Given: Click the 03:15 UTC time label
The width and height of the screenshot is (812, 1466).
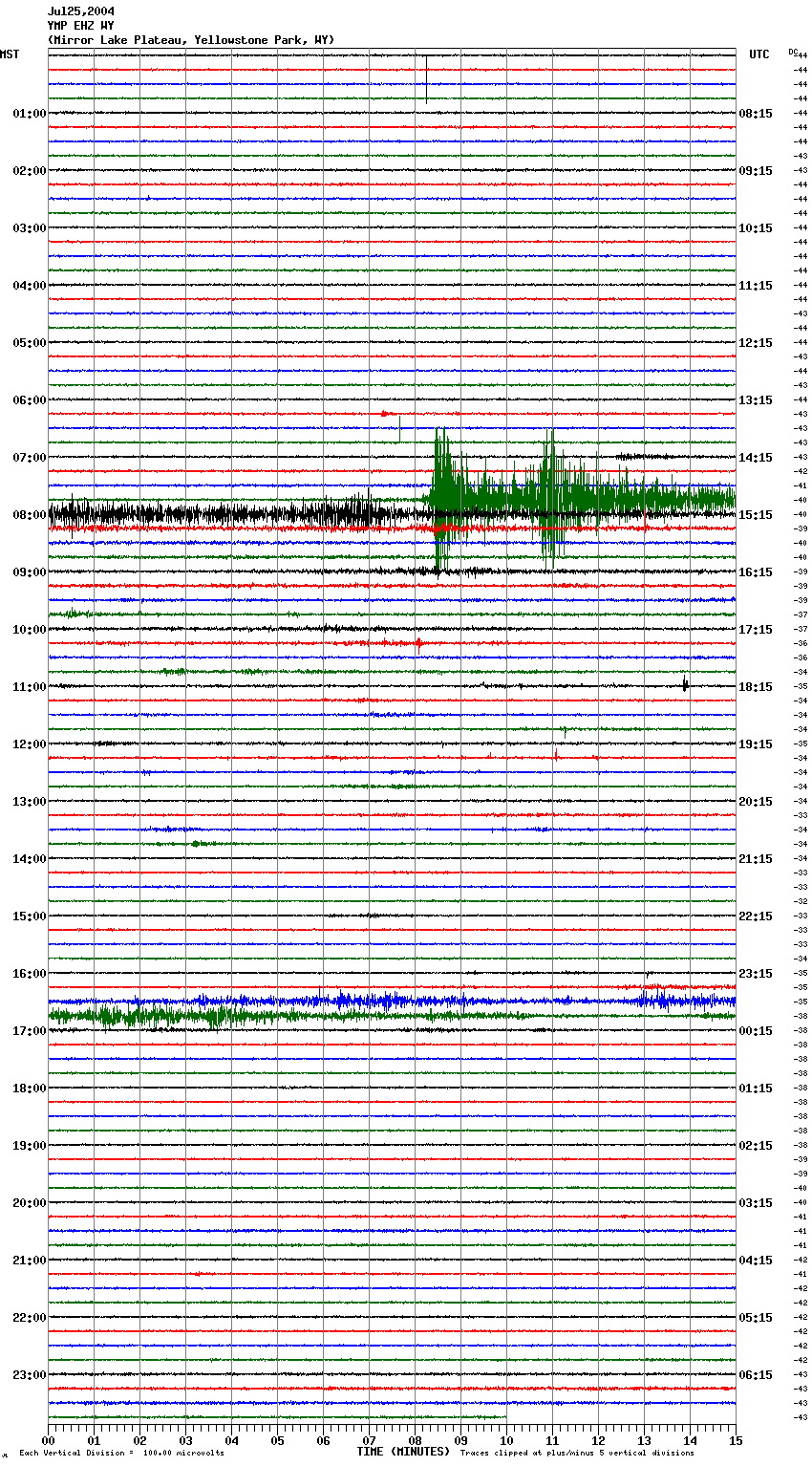Looking at the screenshot, I should pos(756,1203).
